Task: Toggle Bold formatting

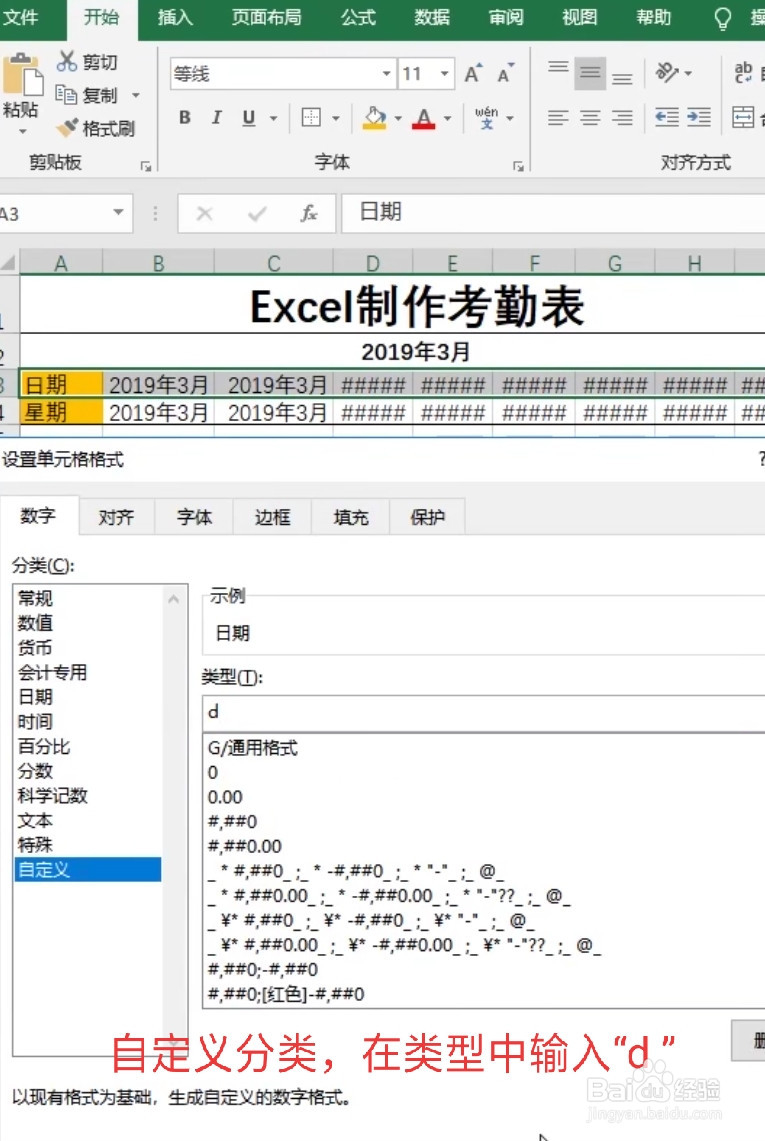Action: [x=185, y=117]
